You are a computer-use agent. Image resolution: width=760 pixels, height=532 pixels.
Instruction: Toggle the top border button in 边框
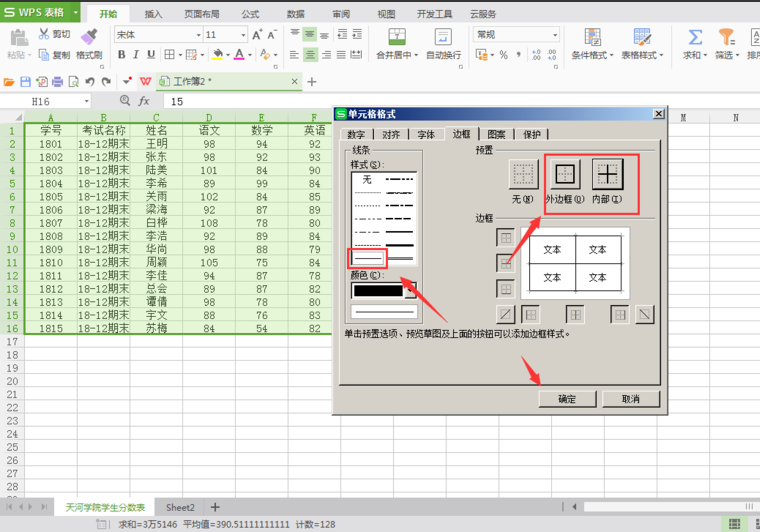(506, 238)
